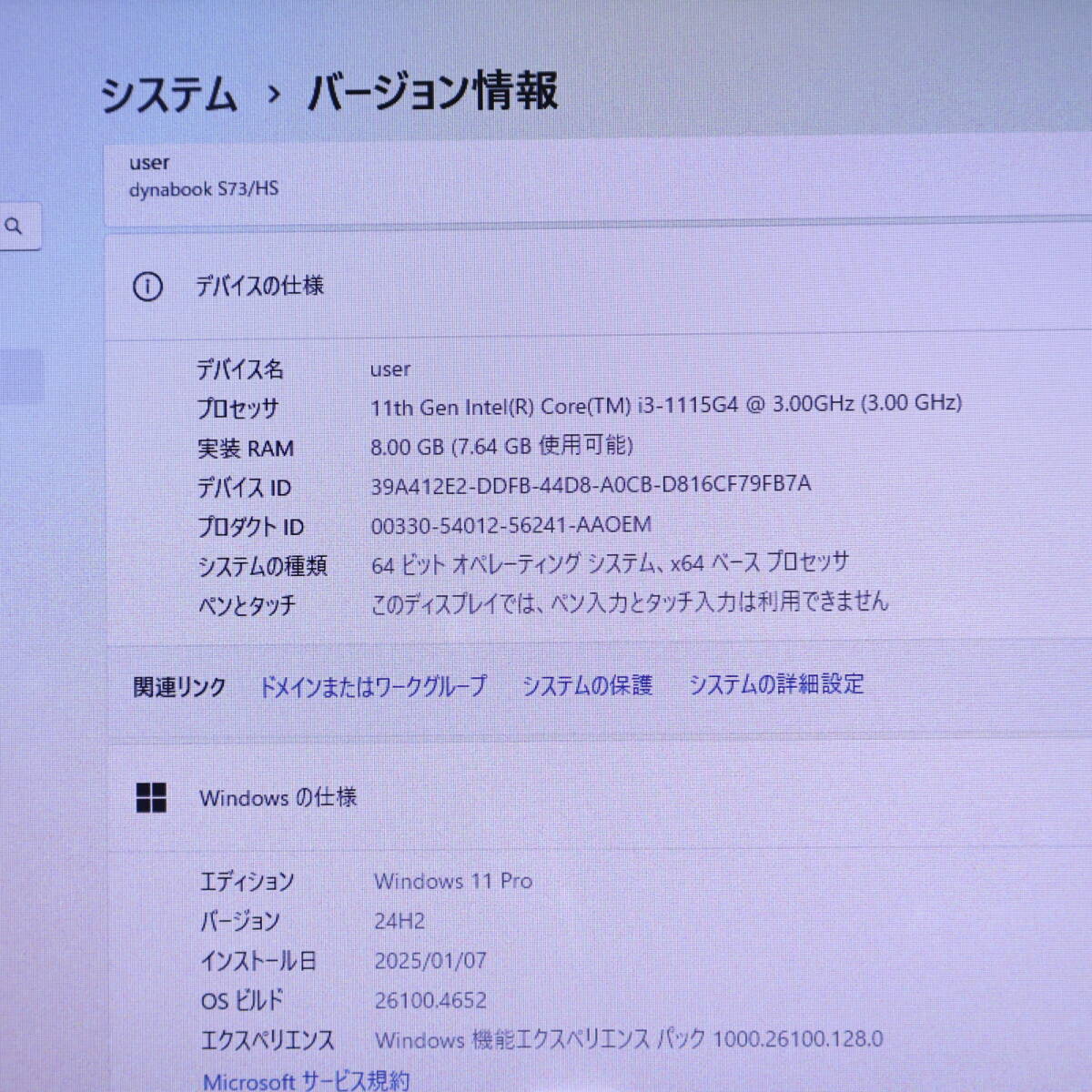Collapse the Windows の仕様 section header

click(601, 798)
